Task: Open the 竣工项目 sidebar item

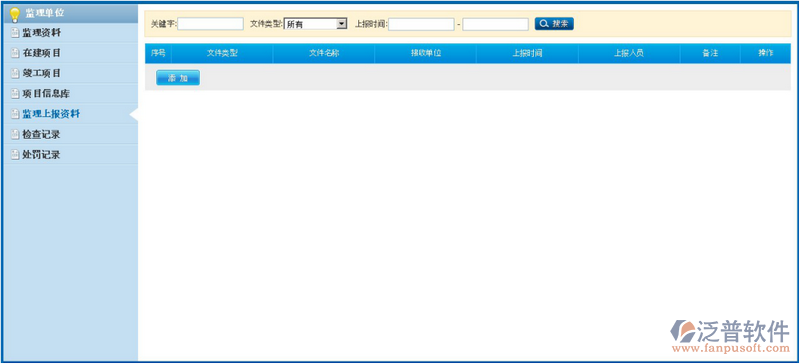Action: (70, 74)
